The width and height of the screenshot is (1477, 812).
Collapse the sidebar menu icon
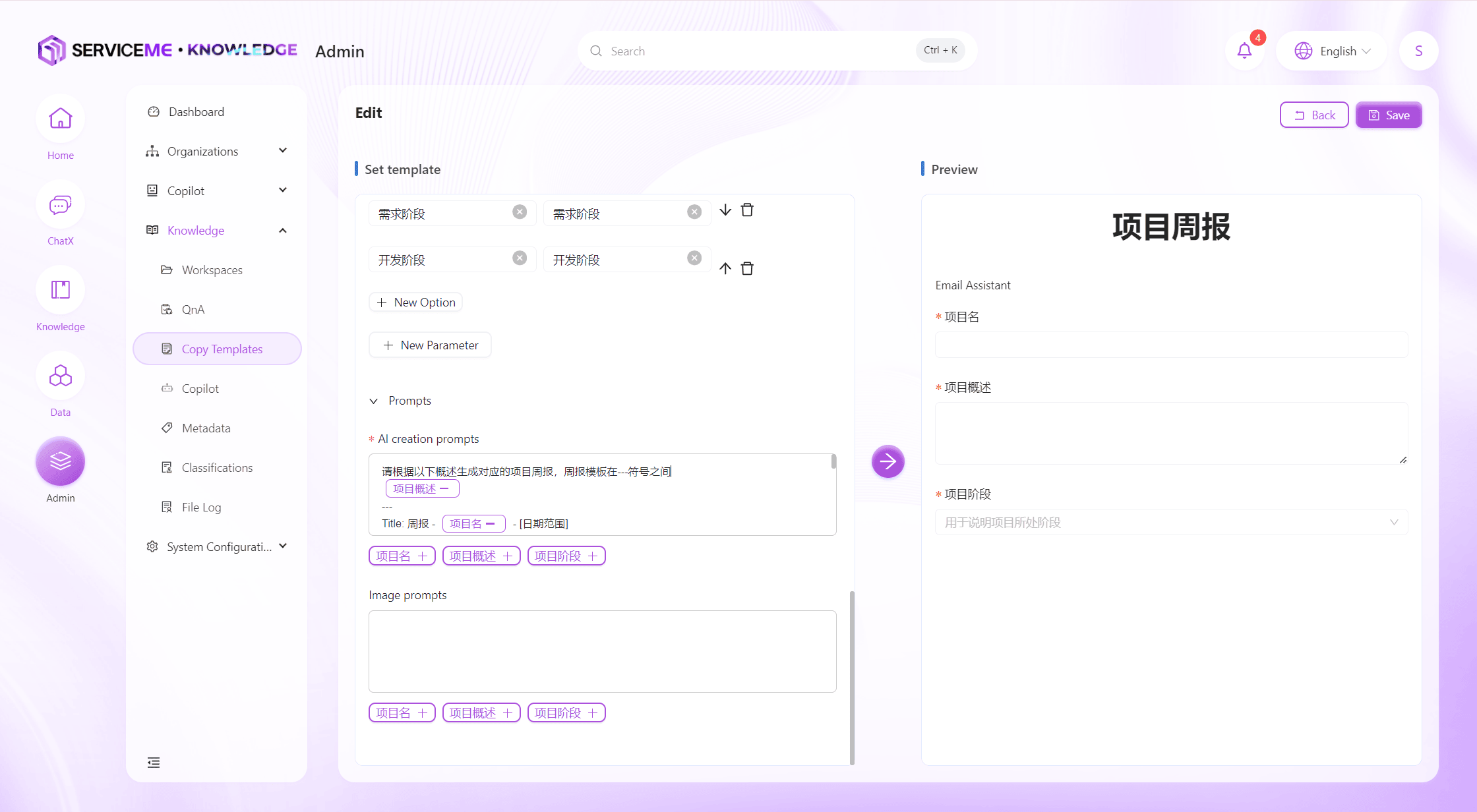[154, 763]
